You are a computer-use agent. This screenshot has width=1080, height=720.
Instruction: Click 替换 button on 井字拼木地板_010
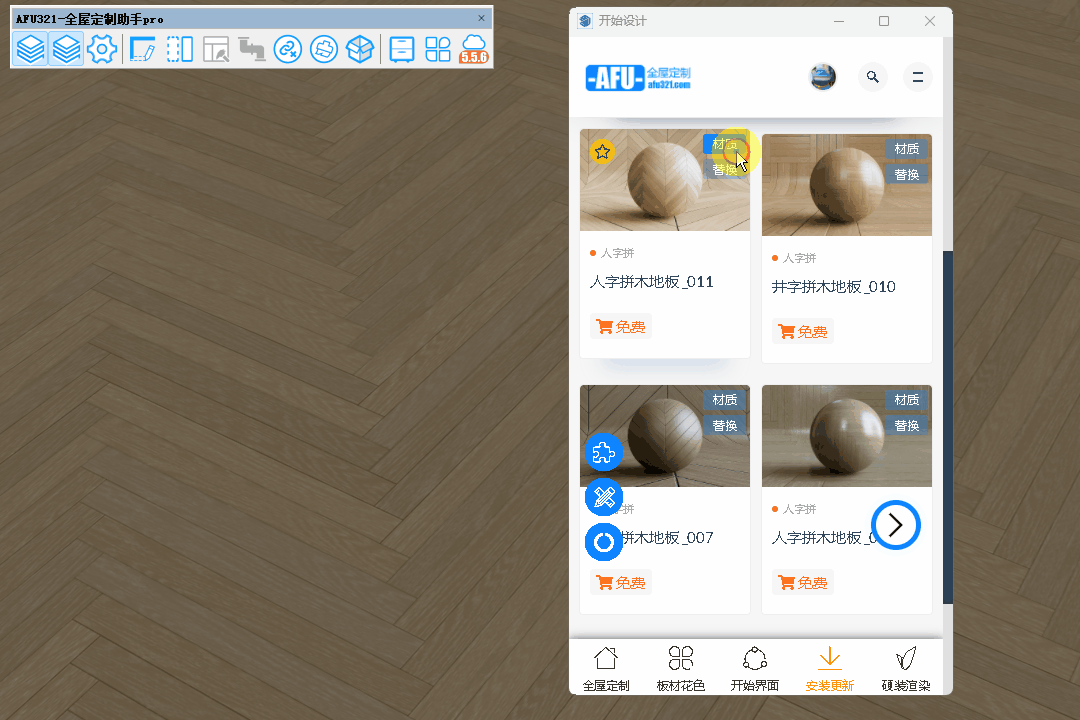(x=906, y=175)
